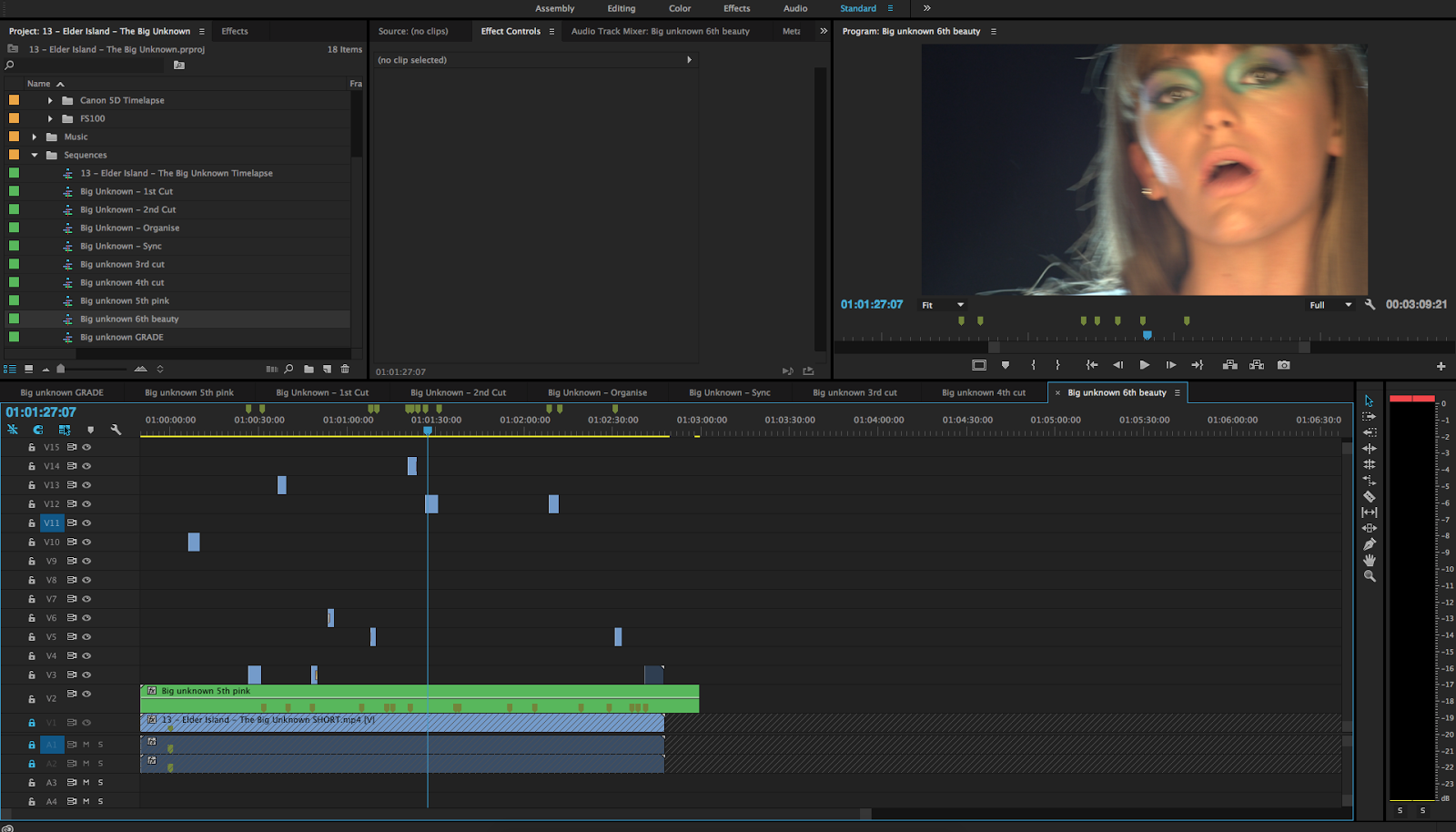Click the Lift icon in the Program monitor

[x=1230, y=365]
